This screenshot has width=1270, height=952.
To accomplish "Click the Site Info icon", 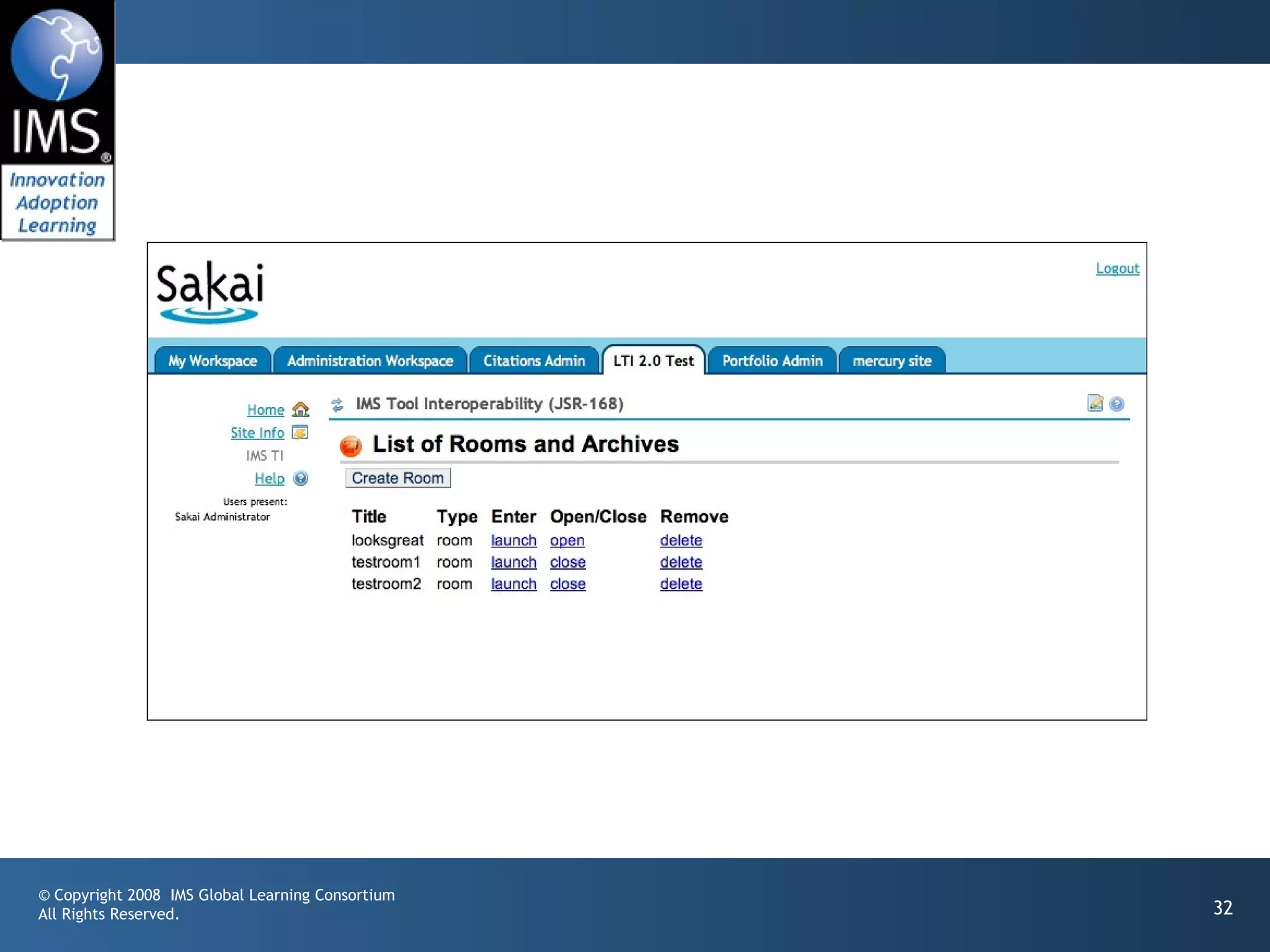I will [300, 433].
